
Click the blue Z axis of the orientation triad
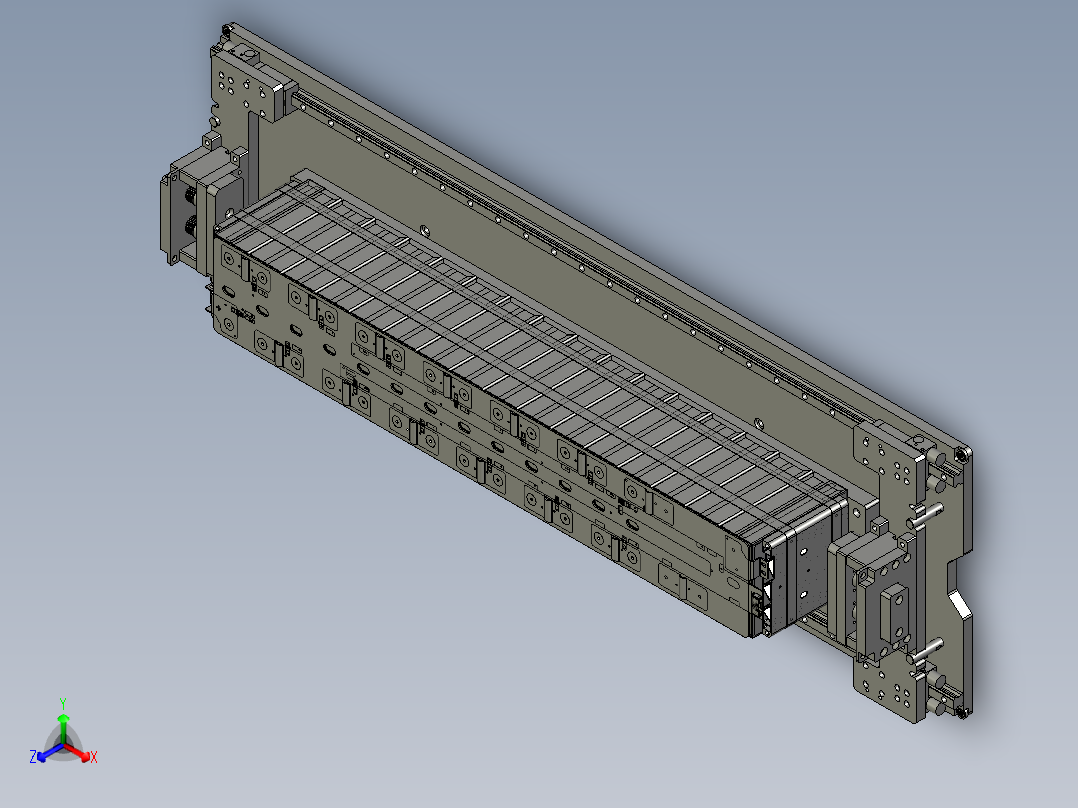tap(47, 752)
